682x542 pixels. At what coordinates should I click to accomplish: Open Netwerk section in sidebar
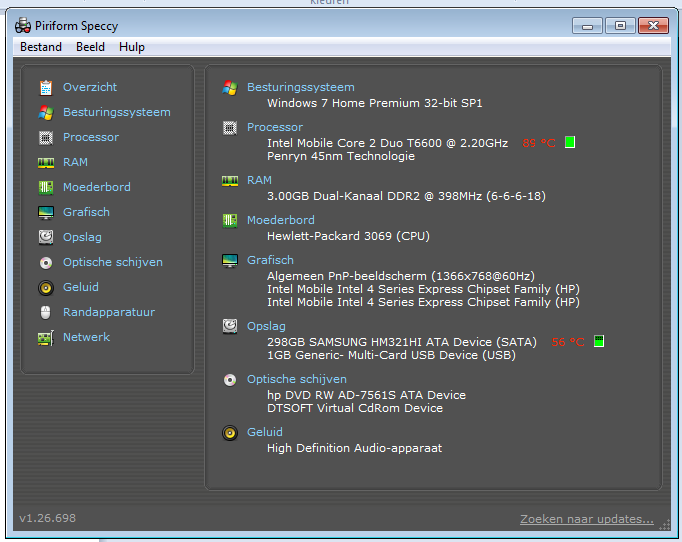pos(86,337)
